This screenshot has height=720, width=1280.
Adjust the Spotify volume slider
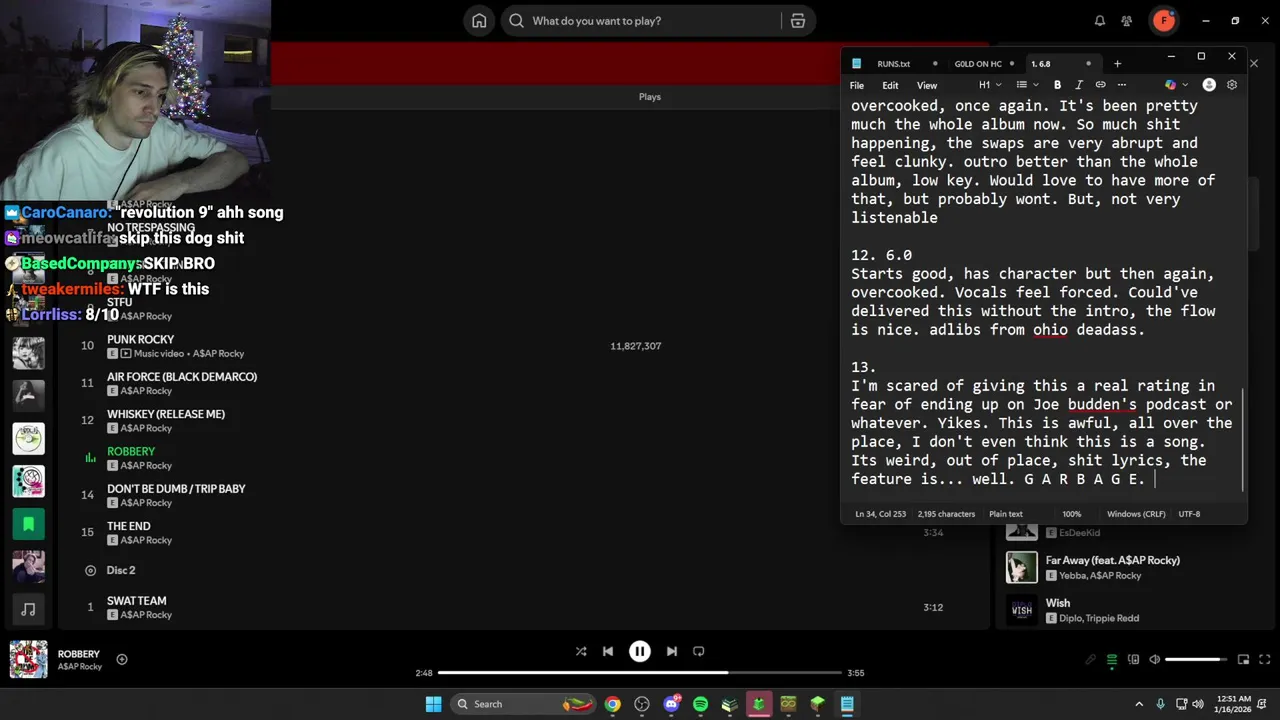click(x=1195, y=659)
